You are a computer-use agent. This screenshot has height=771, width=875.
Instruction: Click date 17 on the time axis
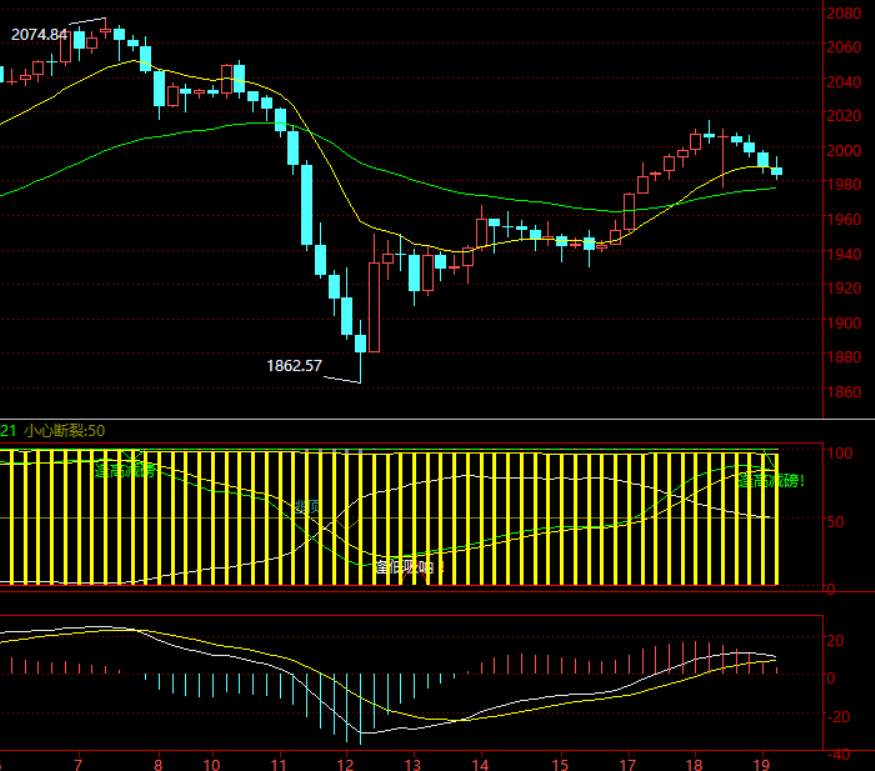627,764
